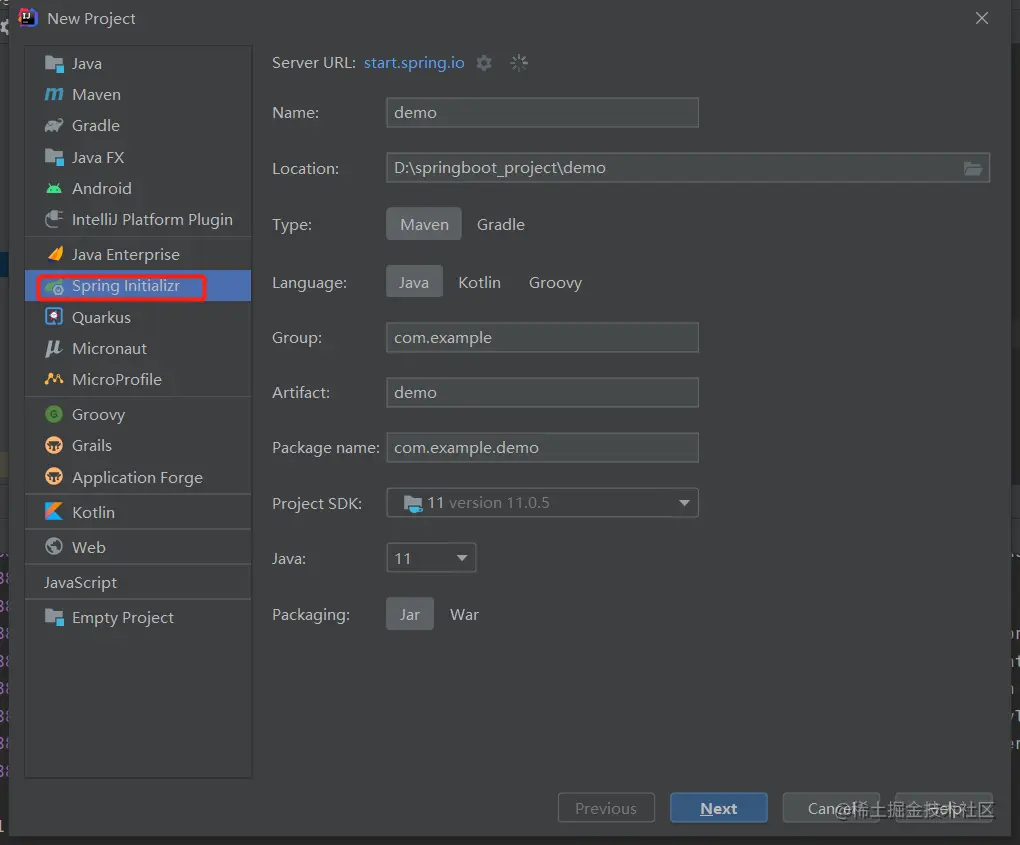Select Maven as project type
The image size is (1020, 845).
(424, 224)
